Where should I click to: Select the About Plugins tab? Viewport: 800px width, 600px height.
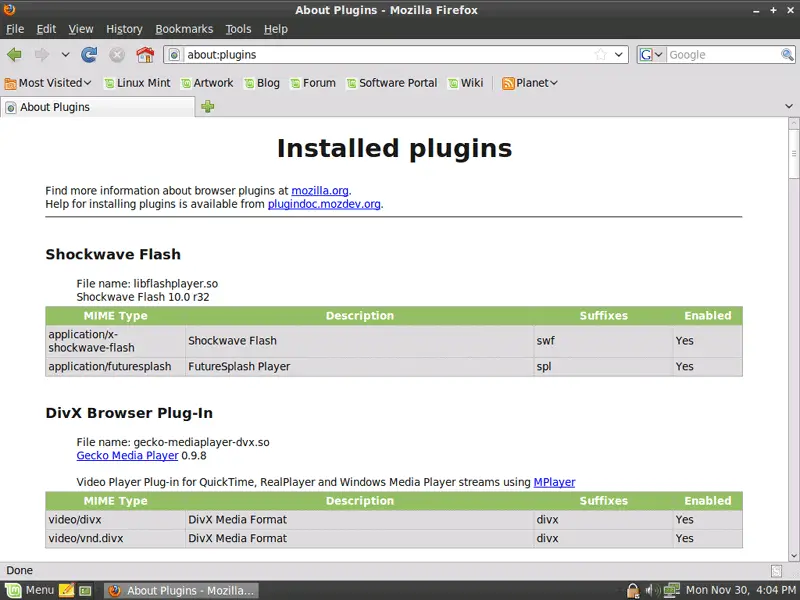click(x=97, y=107)
